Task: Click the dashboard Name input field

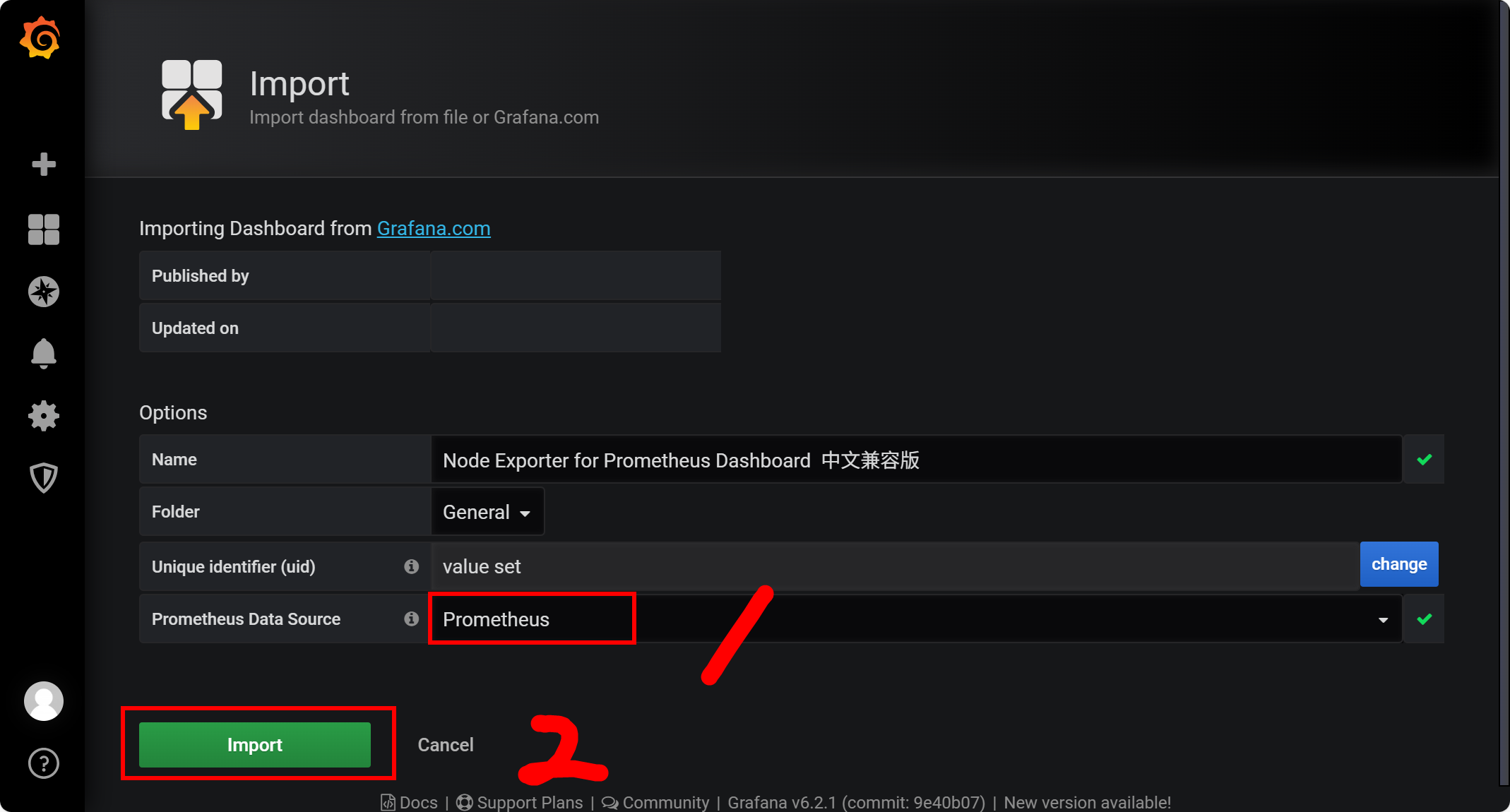Action: coord(916,460)
